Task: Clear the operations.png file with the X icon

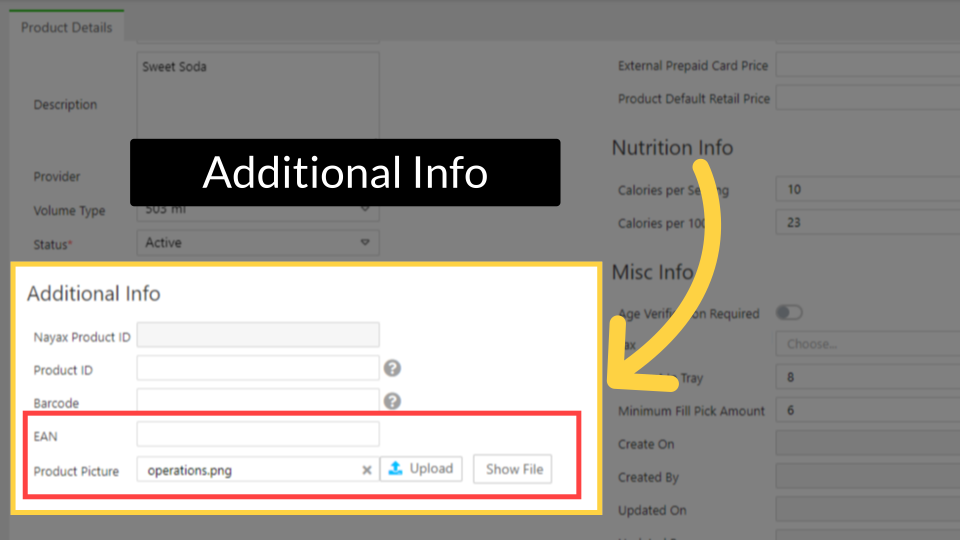Action: [x=367, y=470]
